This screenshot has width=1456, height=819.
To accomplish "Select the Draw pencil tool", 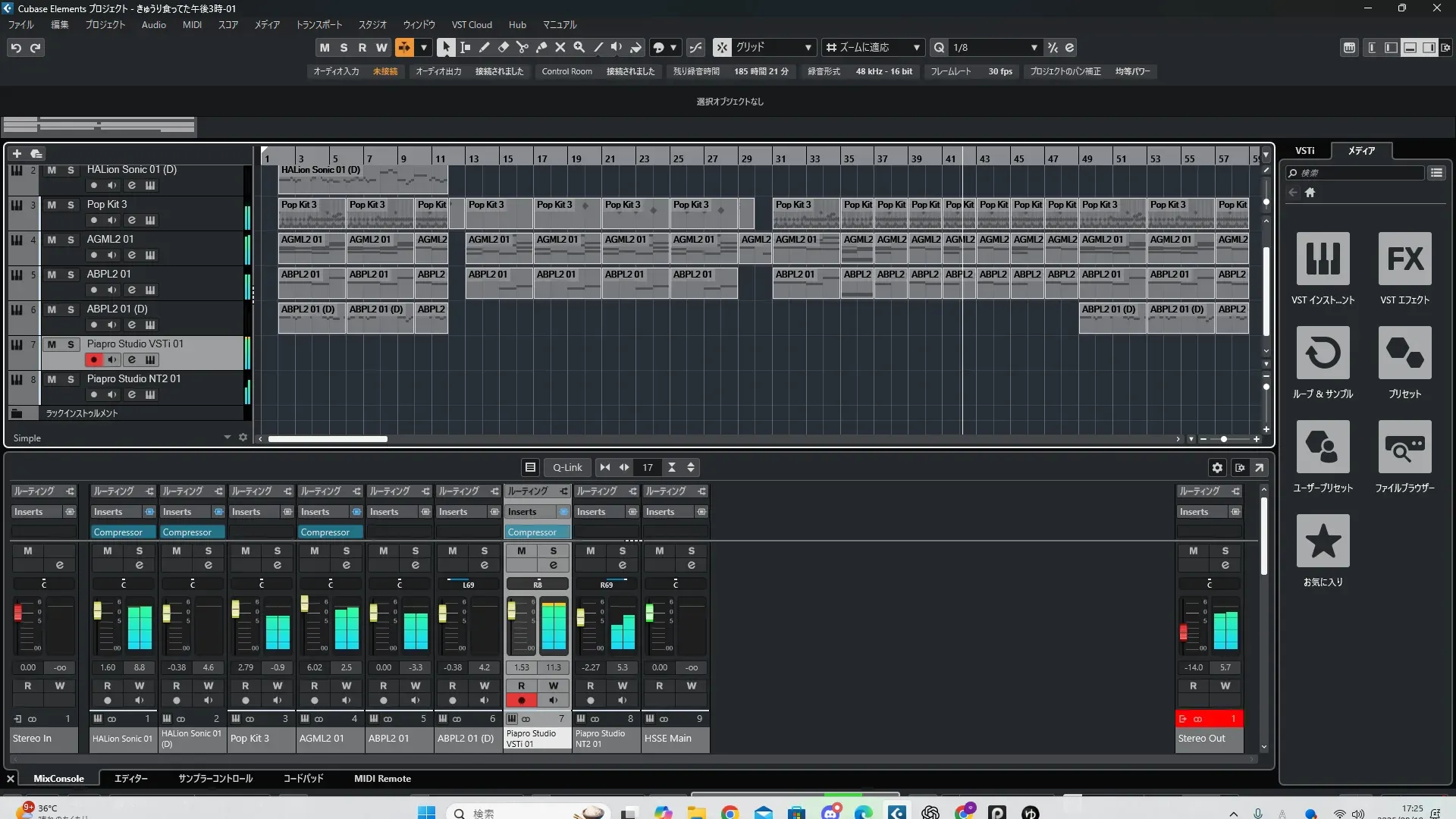I will click(484, 48).
